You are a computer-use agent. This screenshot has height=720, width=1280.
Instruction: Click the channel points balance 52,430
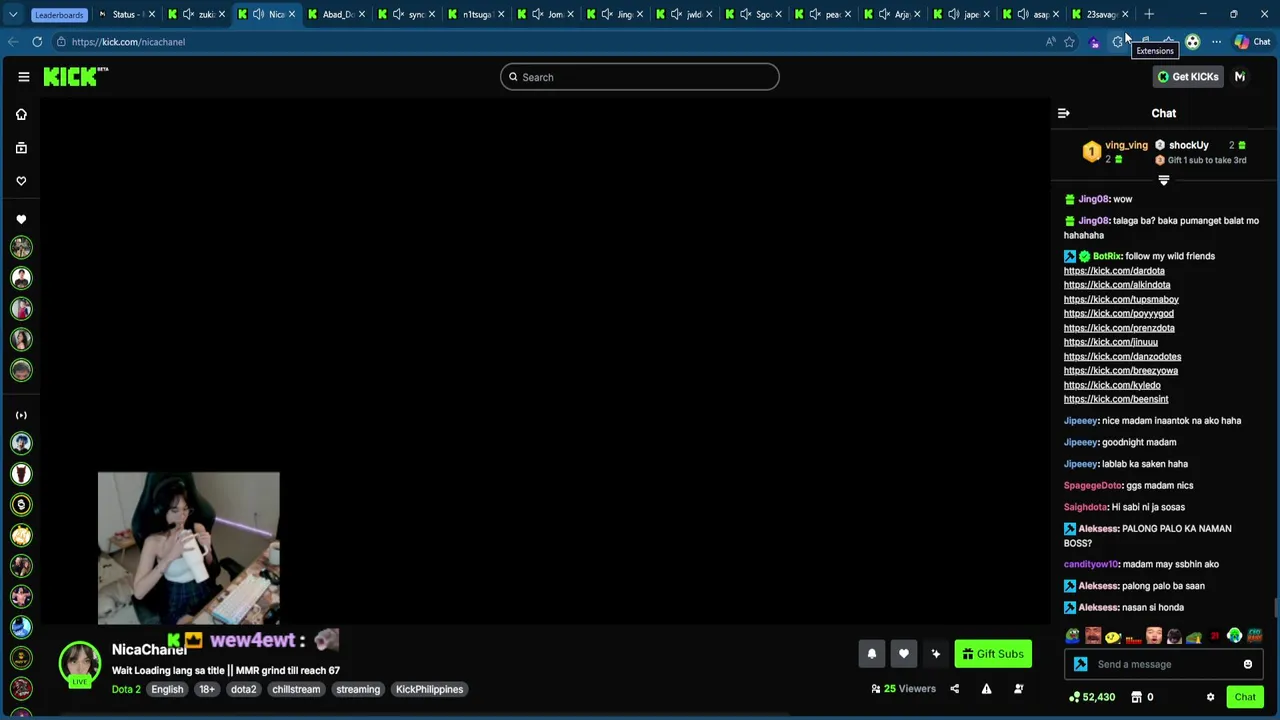tap(1092, 697)
